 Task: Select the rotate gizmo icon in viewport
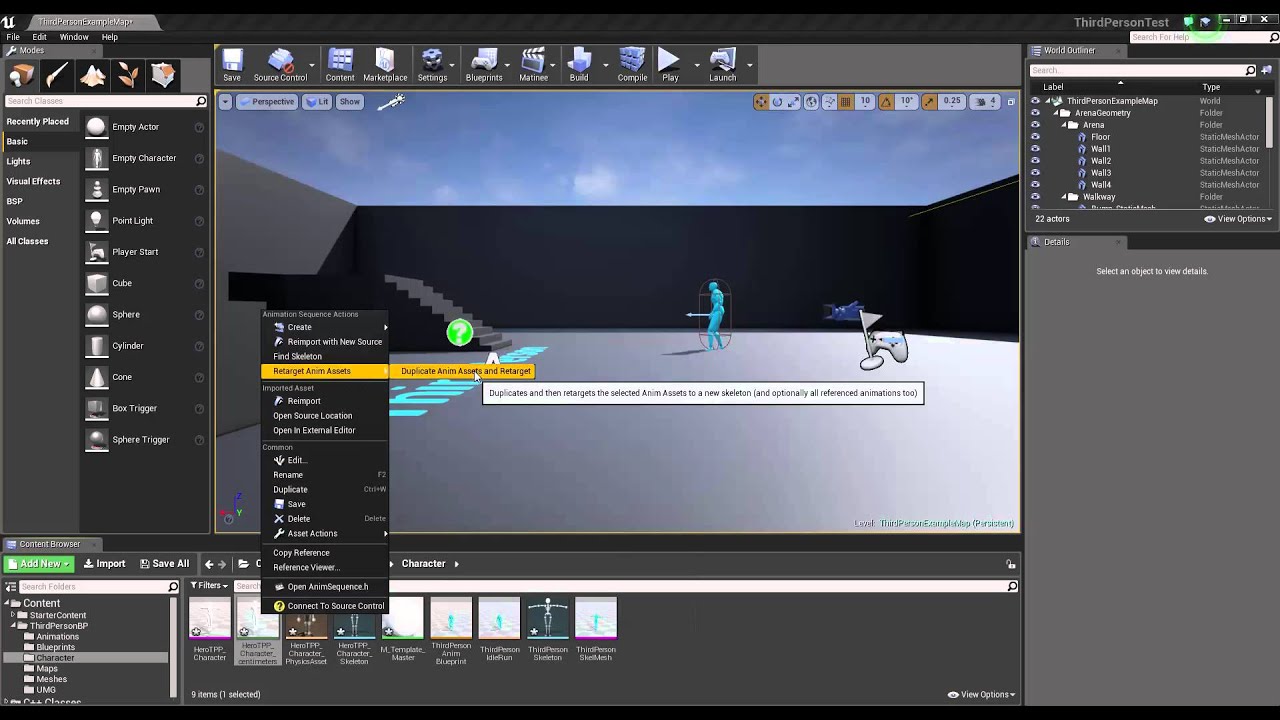[777, 101]
